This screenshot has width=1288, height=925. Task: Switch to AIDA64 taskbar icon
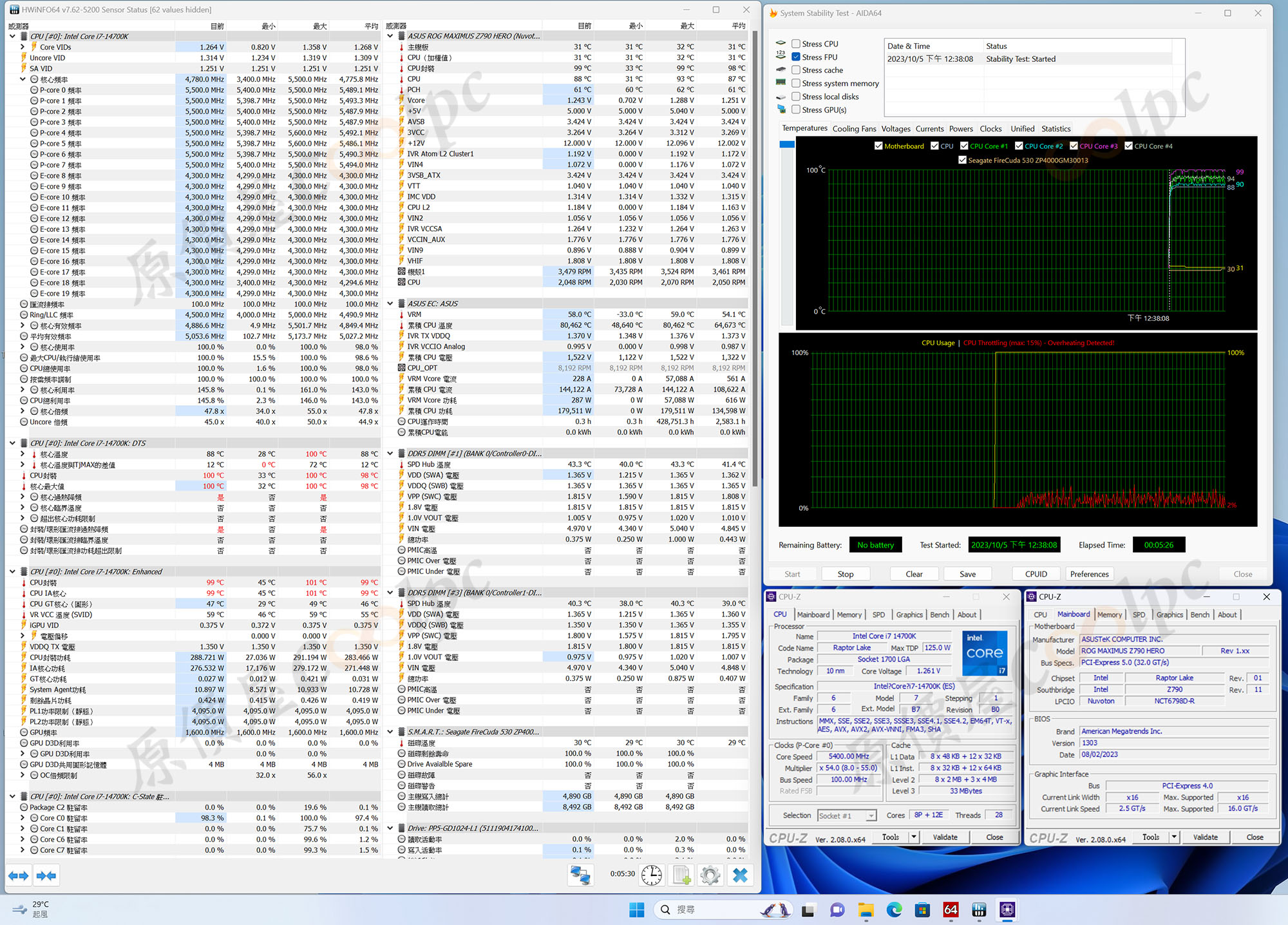(951, 910)
